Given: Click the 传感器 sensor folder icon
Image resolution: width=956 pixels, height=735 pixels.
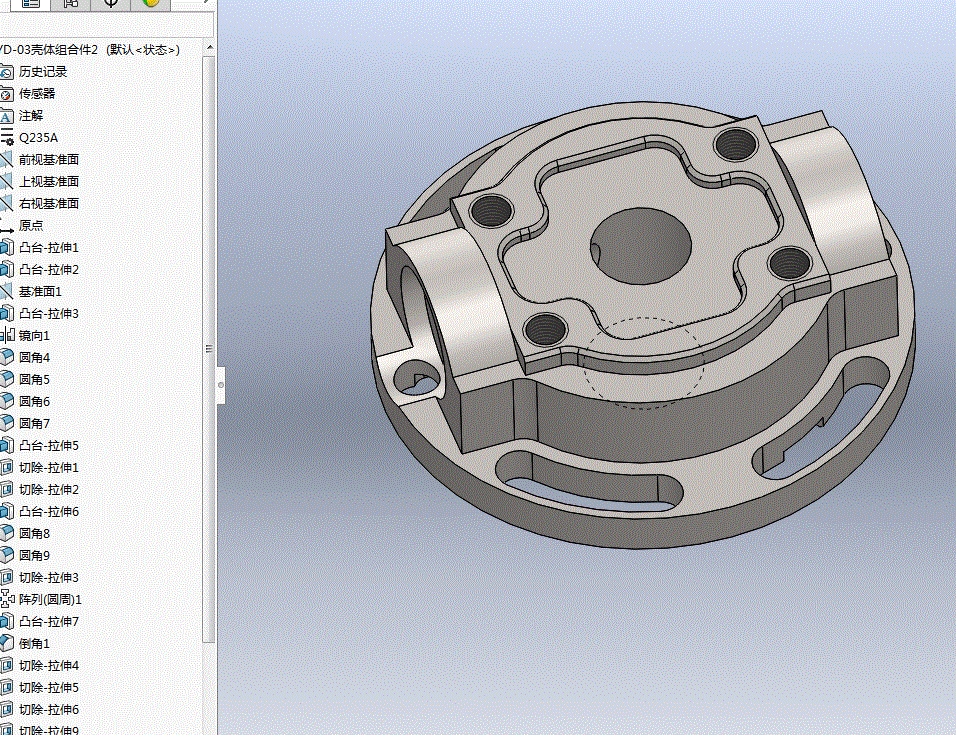Looking at the screenshot, I should point(6,94).
